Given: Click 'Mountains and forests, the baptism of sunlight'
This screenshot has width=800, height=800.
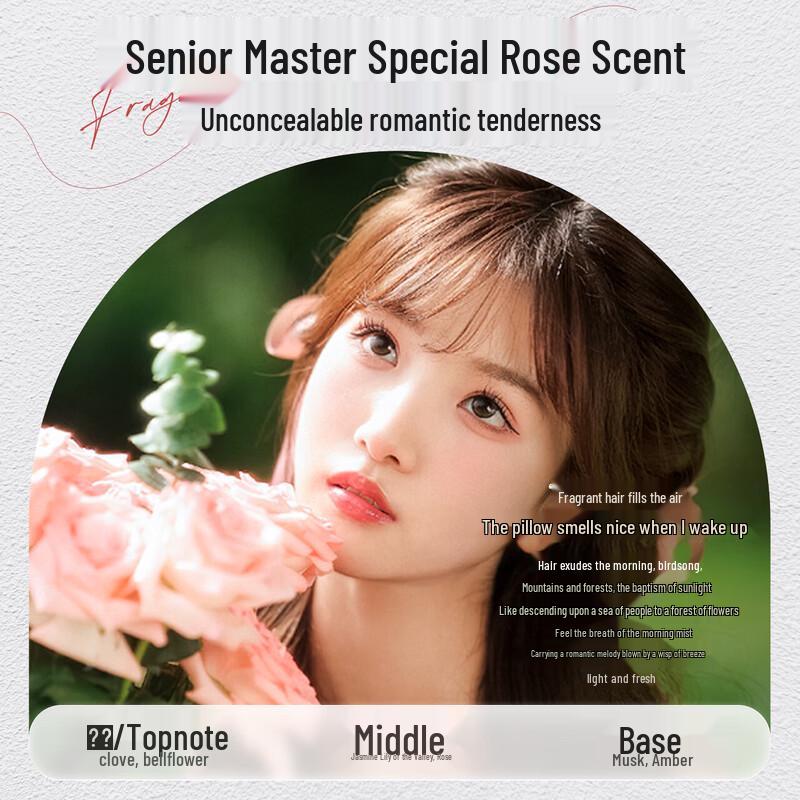Looking at the screenshot, I should click(616, 588).
